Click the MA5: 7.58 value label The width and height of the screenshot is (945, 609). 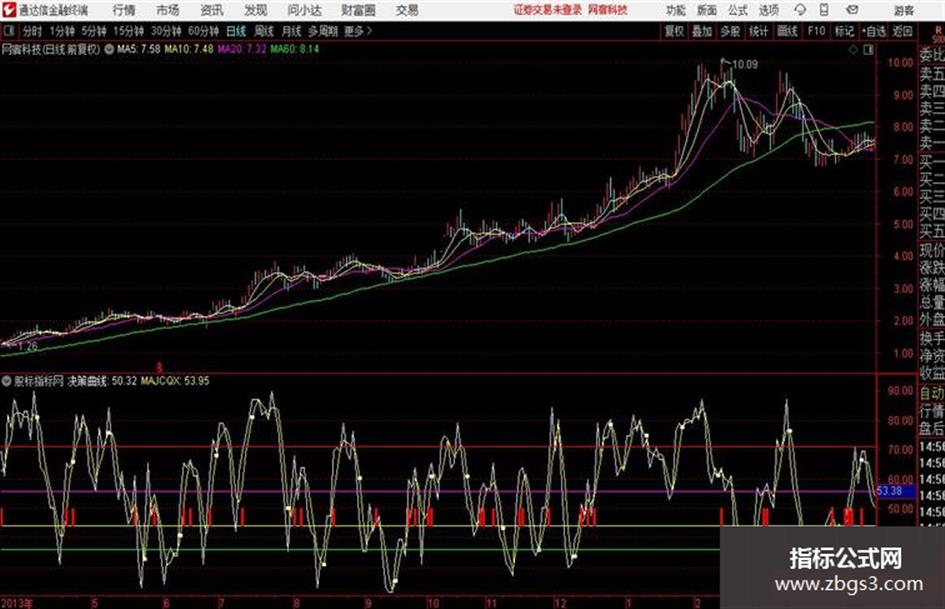click(139, 49)
